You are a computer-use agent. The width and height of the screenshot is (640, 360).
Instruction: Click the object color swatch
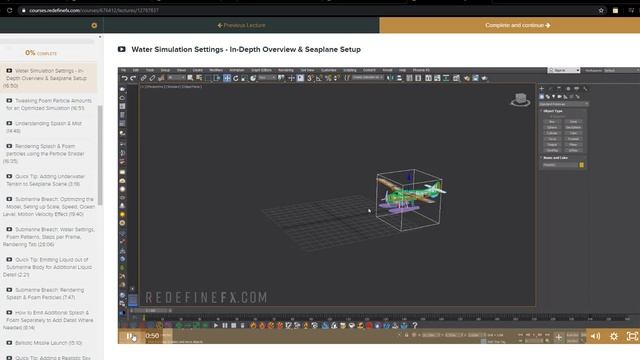point(582,165)
